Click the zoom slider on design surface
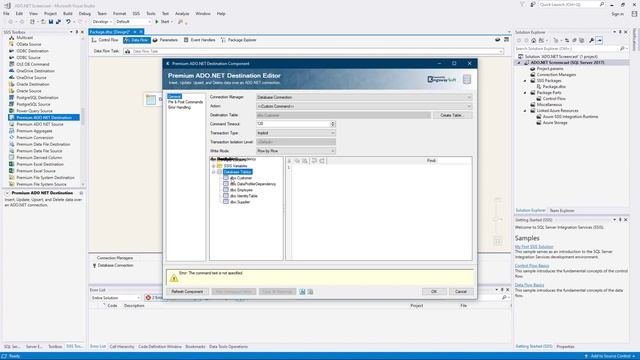The width and height of the screenshot is (640, 360). 498,220
